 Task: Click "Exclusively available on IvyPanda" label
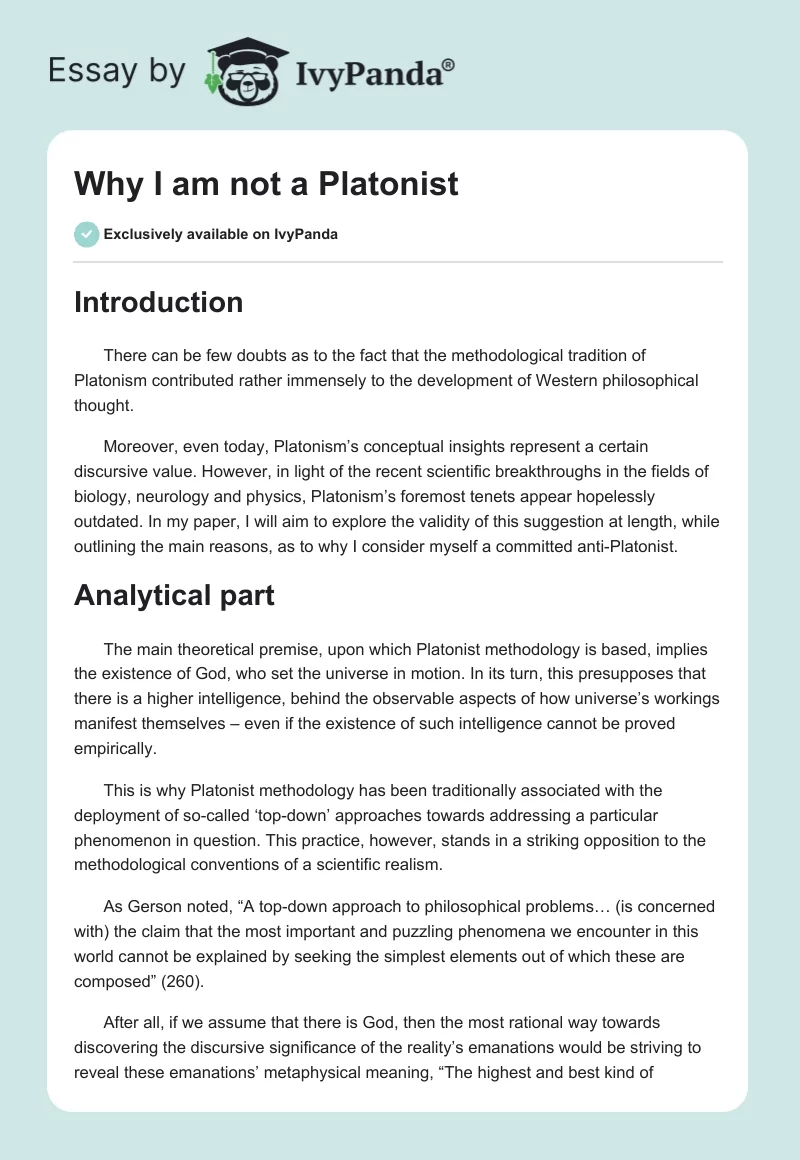pos(221,235)
